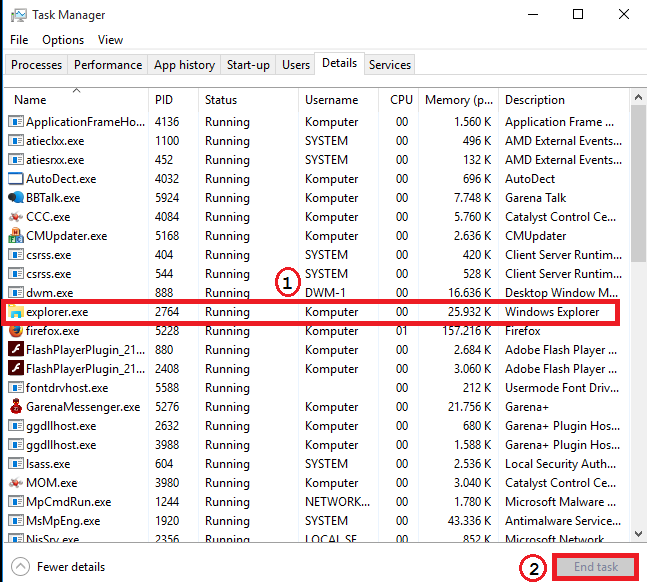Sort by the Memory column header
Image resolution: width=647 pixels, height=582 pixels.
(458, 100)
